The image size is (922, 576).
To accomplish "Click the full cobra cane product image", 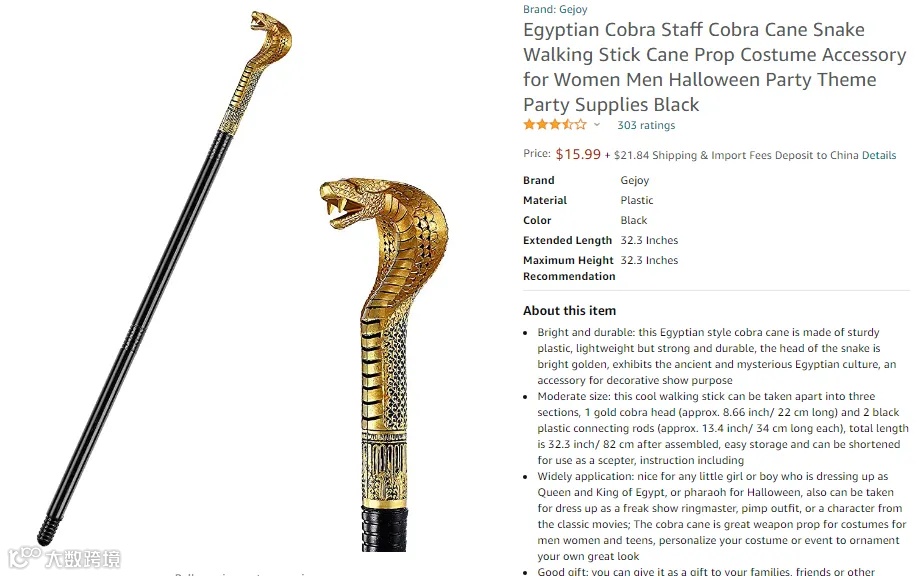I will coord(165,277).
